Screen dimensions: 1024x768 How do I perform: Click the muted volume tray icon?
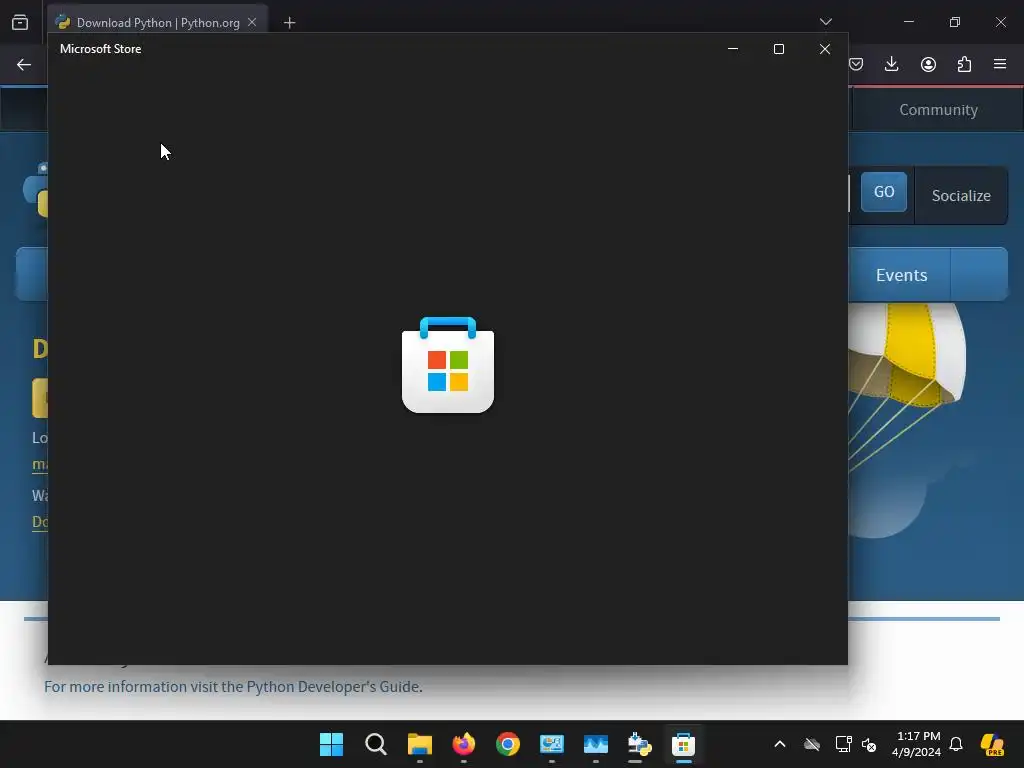point(869,744)
